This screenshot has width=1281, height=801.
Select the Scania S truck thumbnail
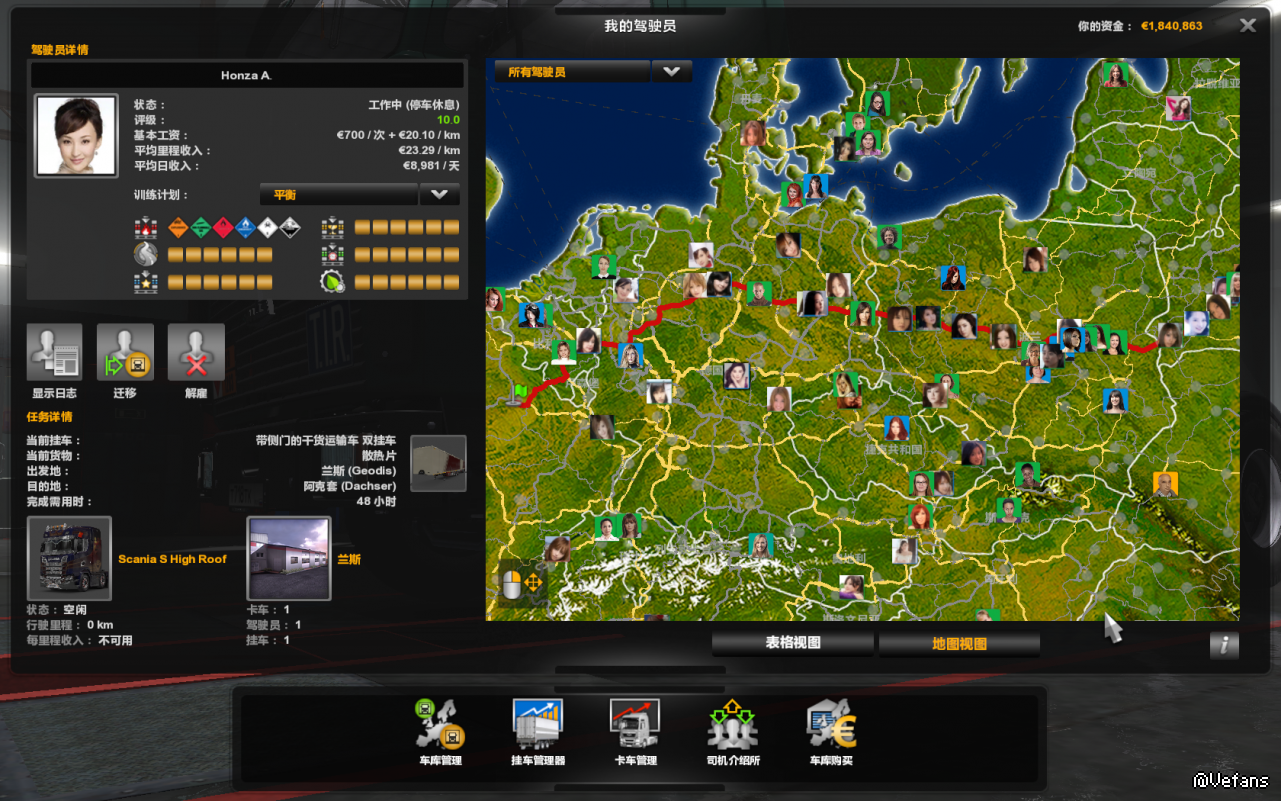click(69, 559)
